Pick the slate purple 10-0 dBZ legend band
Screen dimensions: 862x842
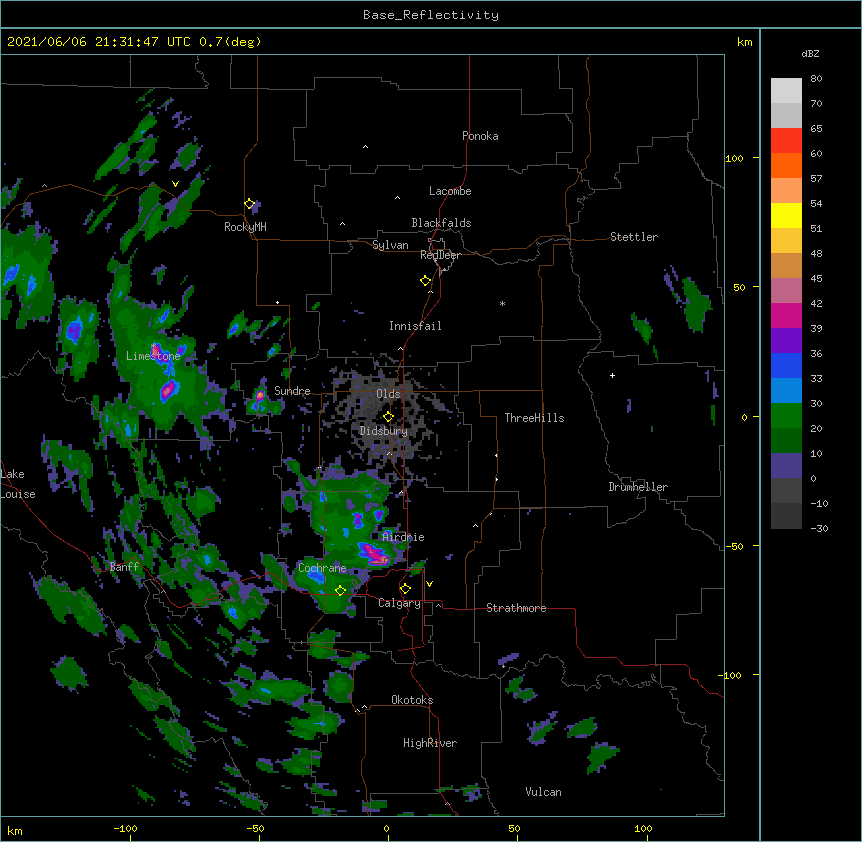786,466
